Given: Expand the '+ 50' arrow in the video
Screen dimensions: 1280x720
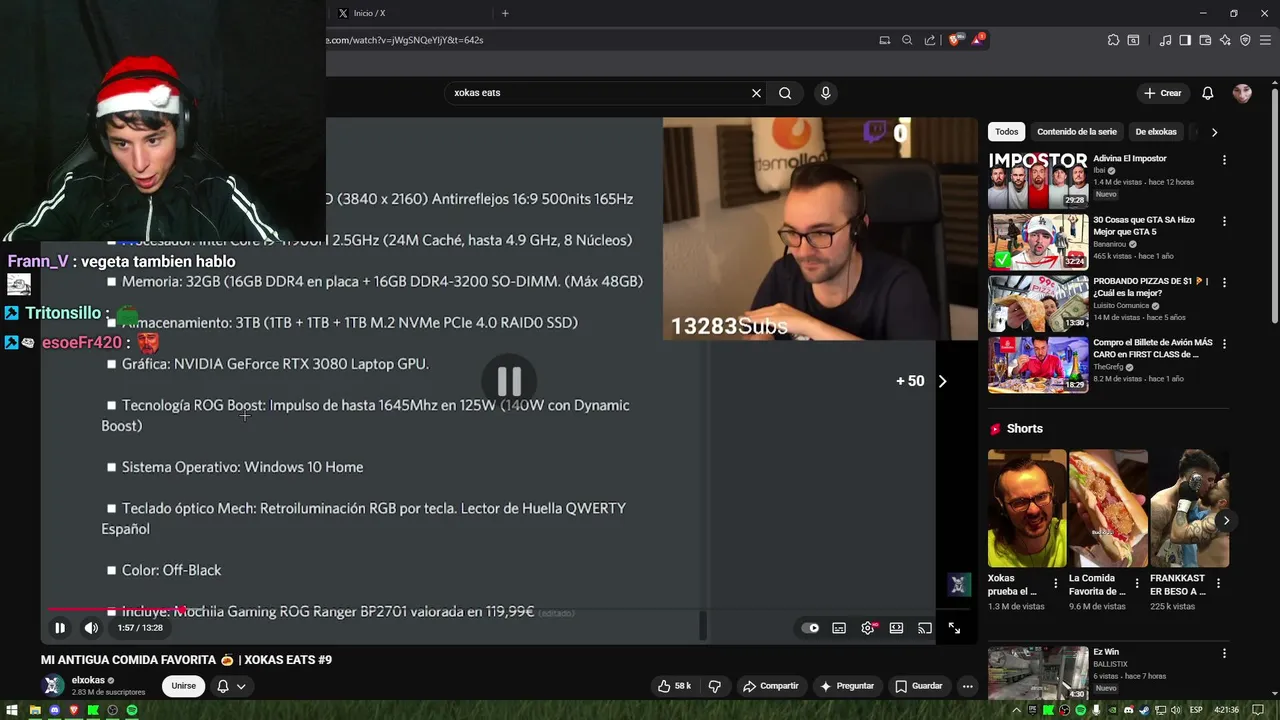Looking at the screenshot, I should click(942, 381).
